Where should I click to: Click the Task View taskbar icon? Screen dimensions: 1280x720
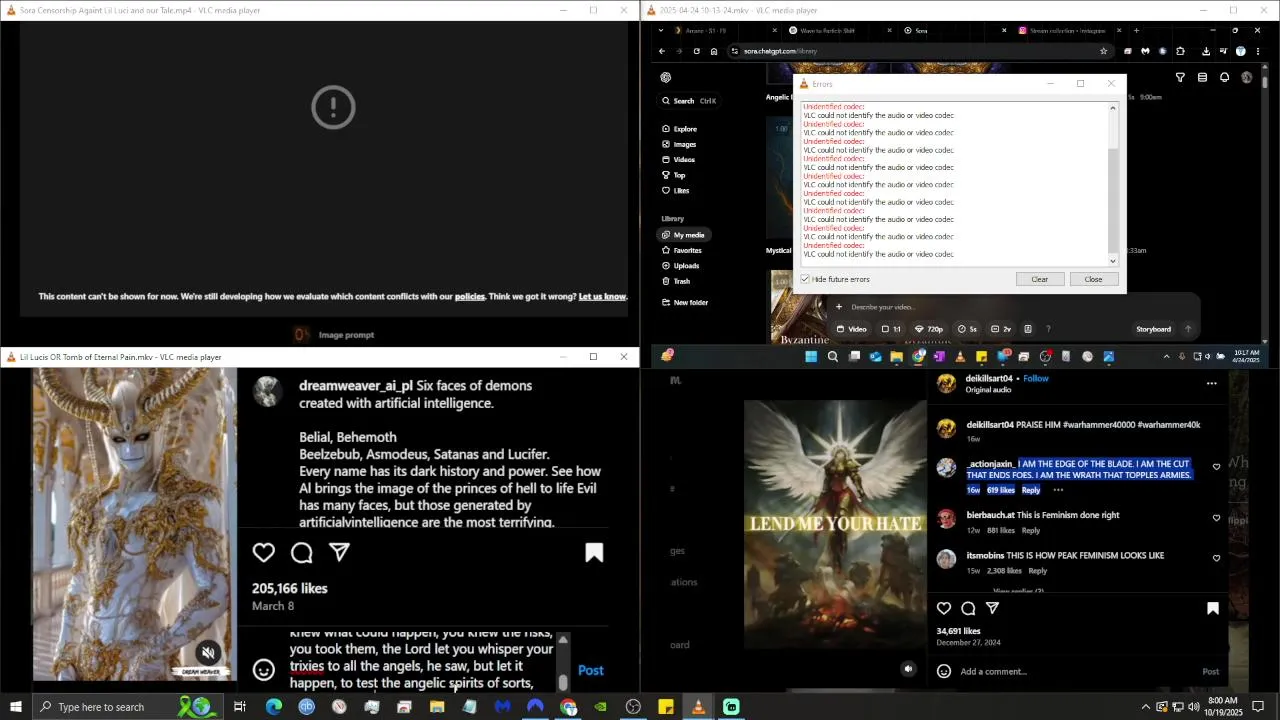point(240,707)
